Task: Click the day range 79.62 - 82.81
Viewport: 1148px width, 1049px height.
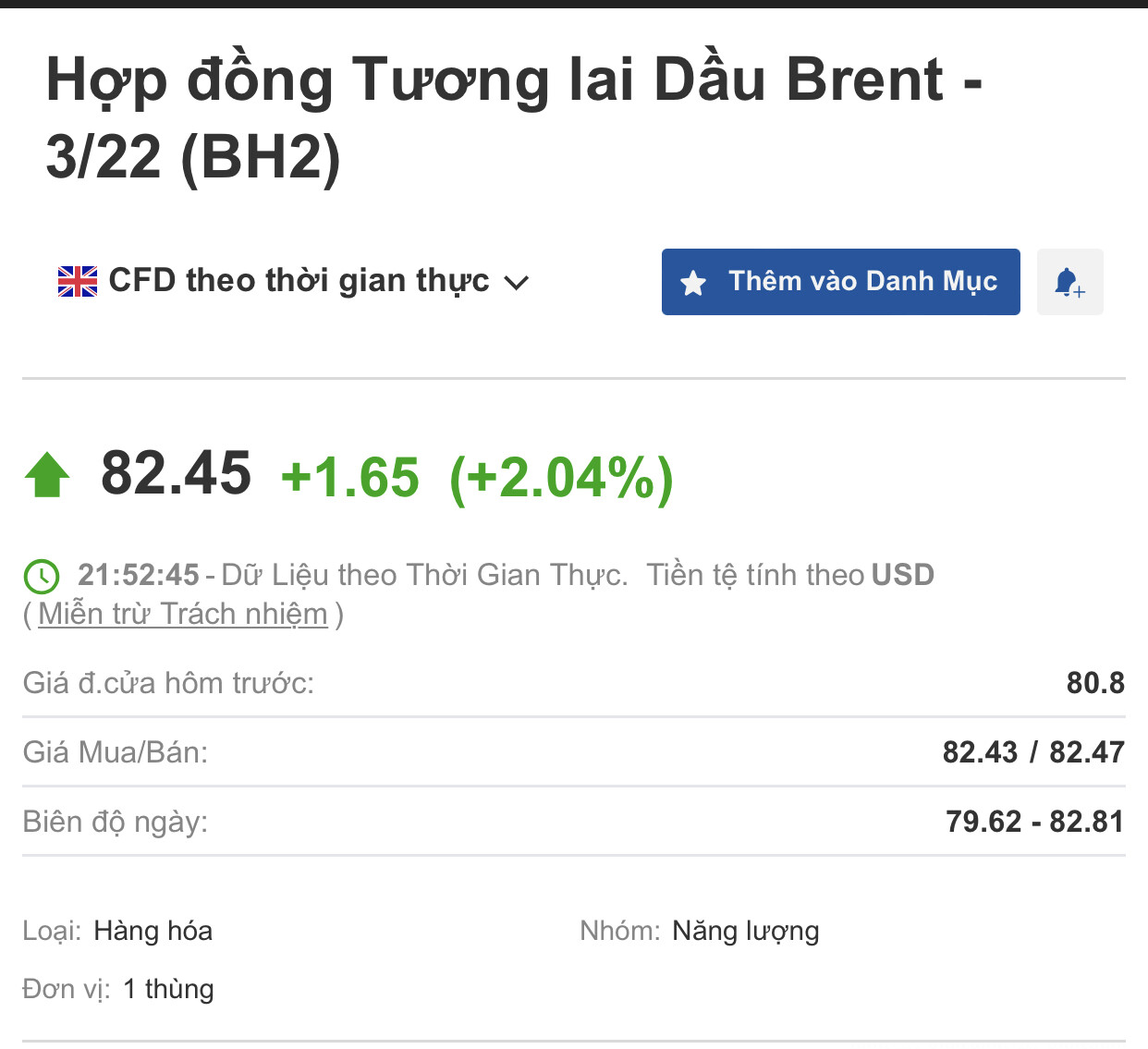Action: click(x=1034, y=822)
